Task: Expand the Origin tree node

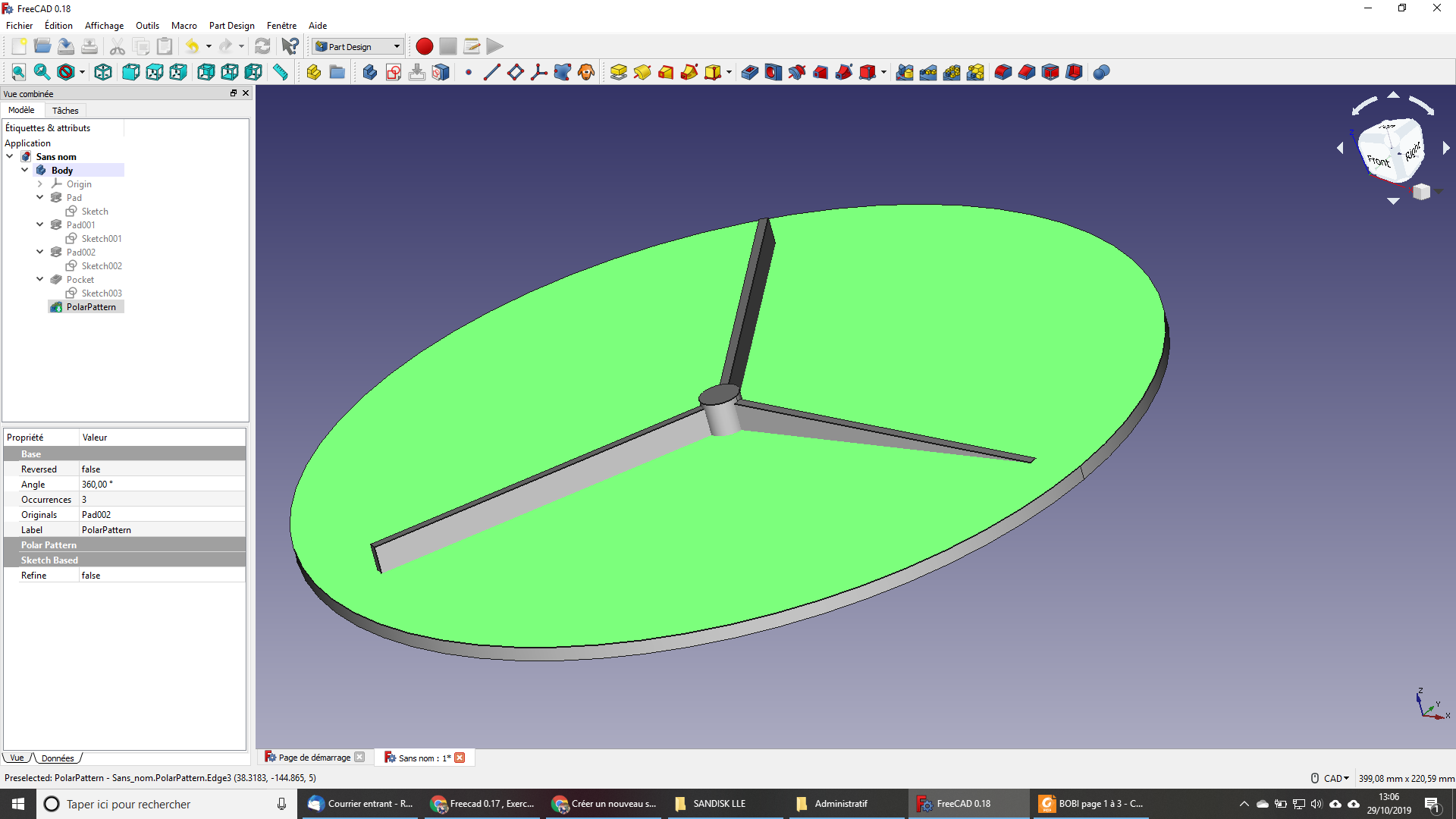Action: (40, 184)
